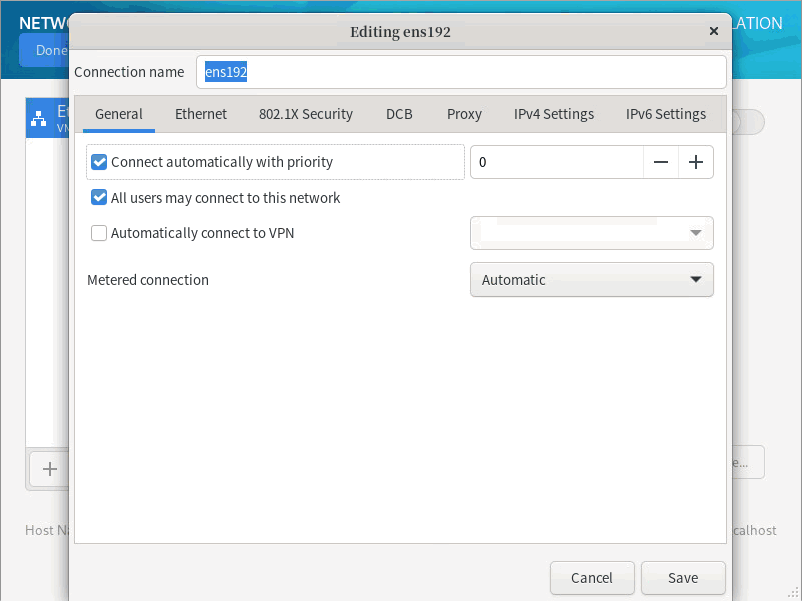
Task: Save the connection settings
Action: 683,578
